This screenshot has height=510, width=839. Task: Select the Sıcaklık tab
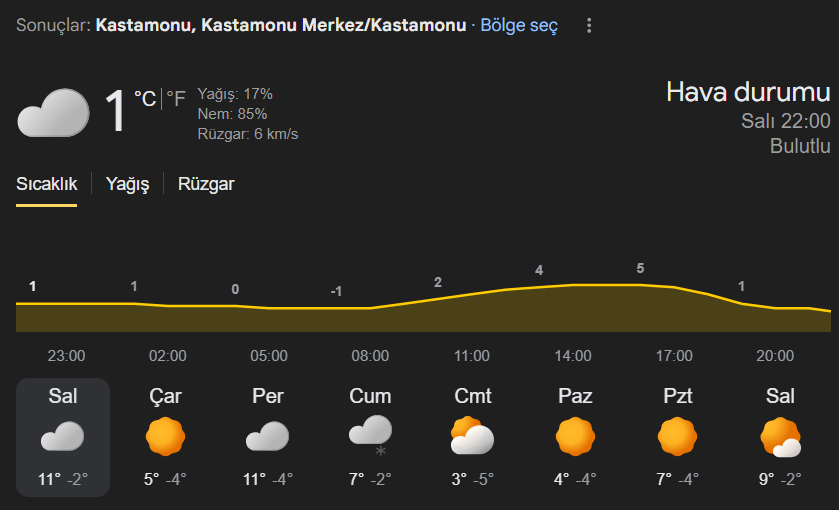point(46,184)
